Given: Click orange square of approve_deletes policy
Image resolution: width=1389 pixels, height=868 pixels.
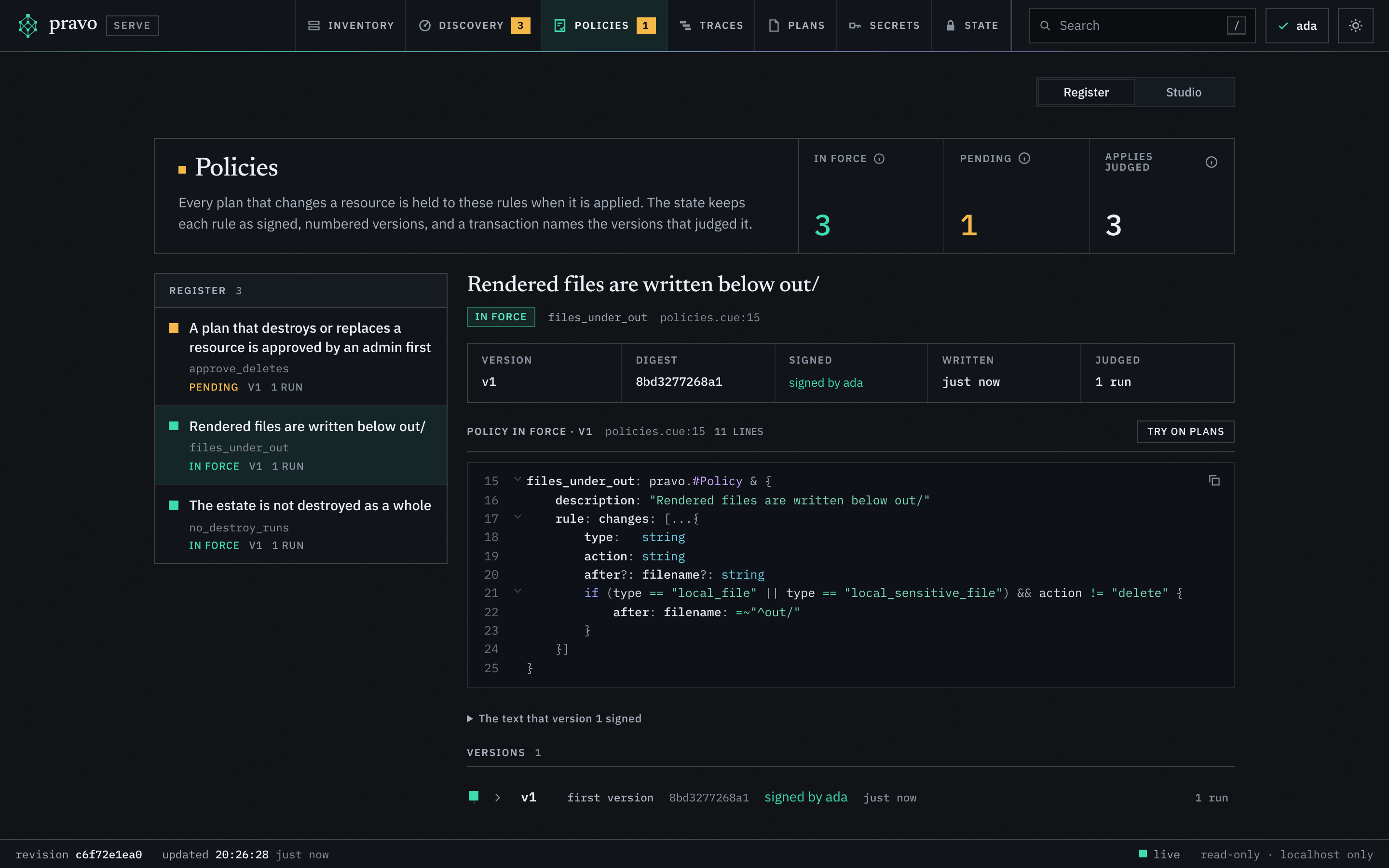Looking at the screenshot, I should pos(173,328).
